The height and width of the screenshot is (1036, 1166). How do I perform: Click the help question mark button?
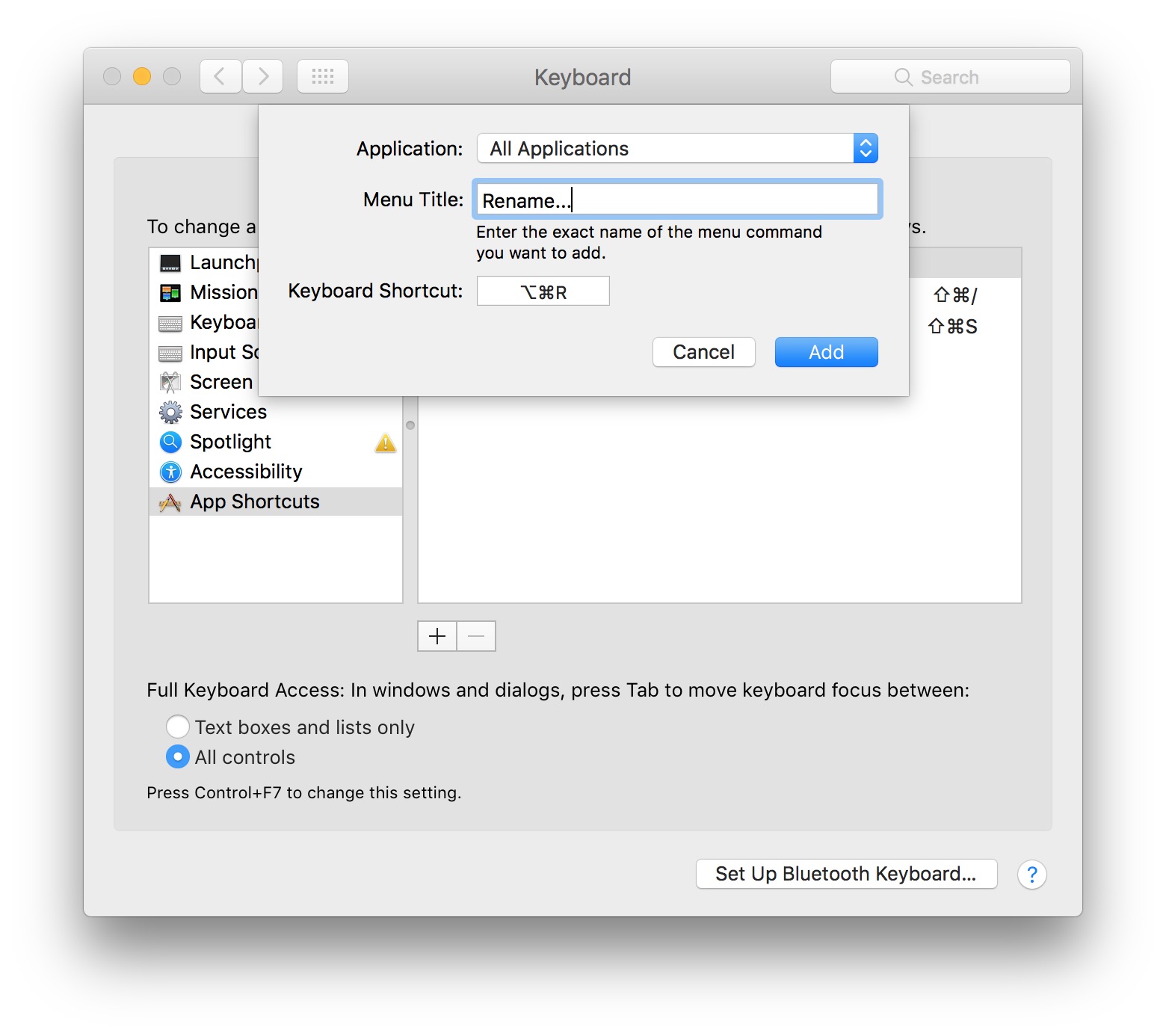pos(1032,875)
